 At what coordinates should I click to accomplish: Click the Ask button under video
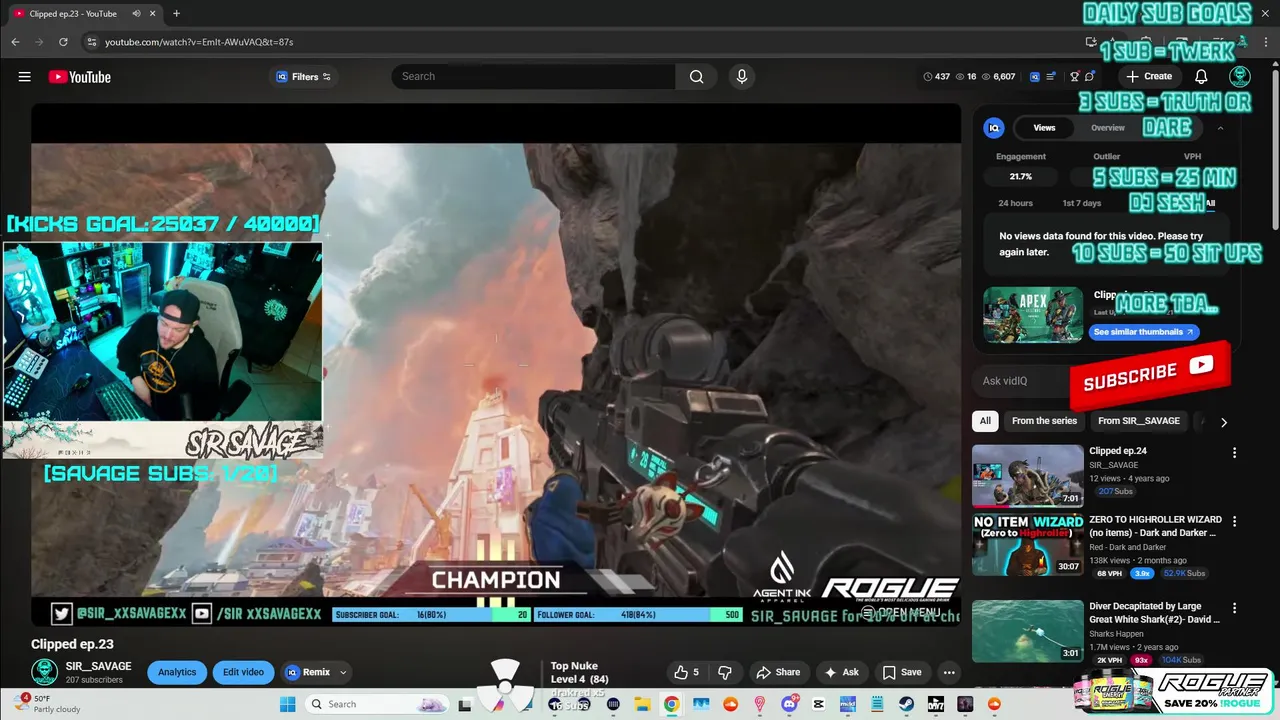pos(841,672)
